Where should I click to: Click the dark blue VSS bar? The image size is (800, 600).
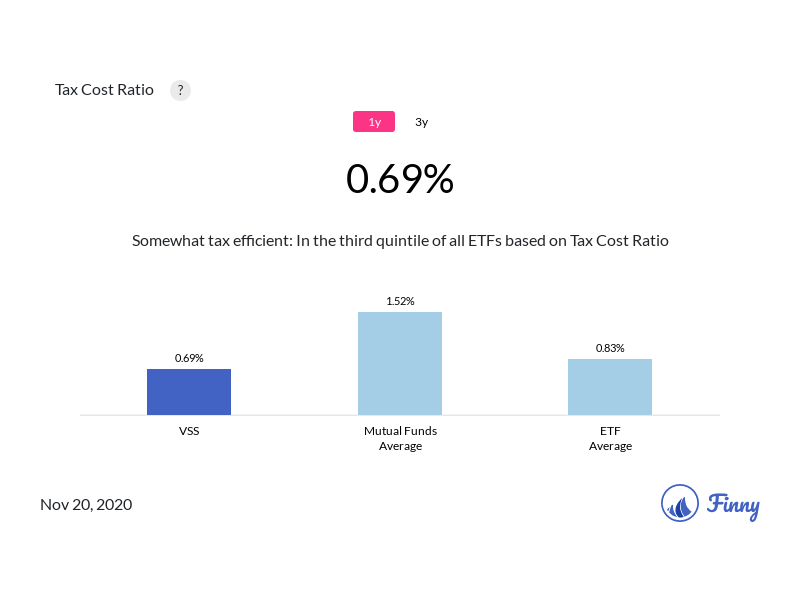189,392
